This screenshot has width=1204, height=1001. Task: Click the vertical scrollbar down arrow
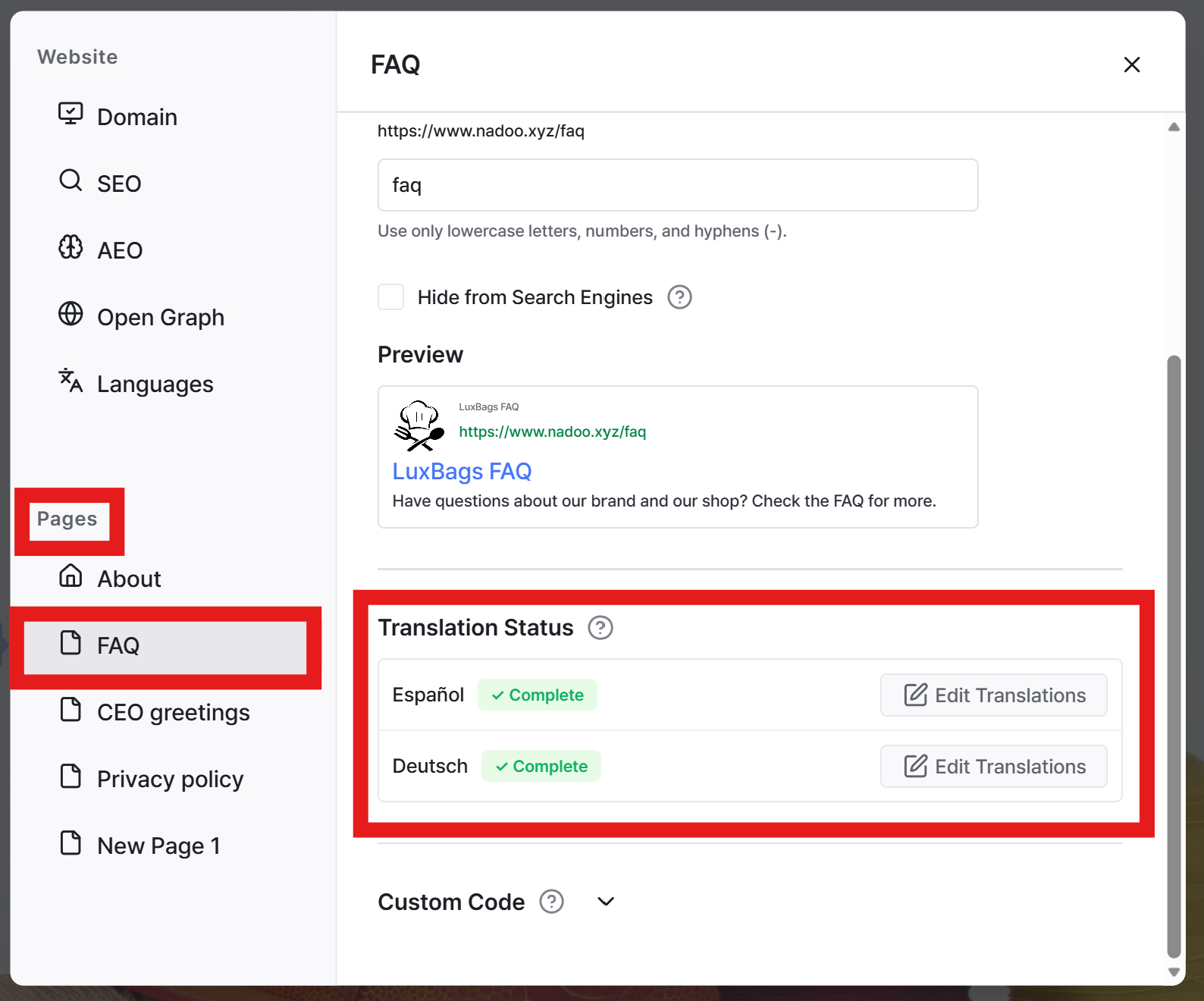(x=1174, y=972)
